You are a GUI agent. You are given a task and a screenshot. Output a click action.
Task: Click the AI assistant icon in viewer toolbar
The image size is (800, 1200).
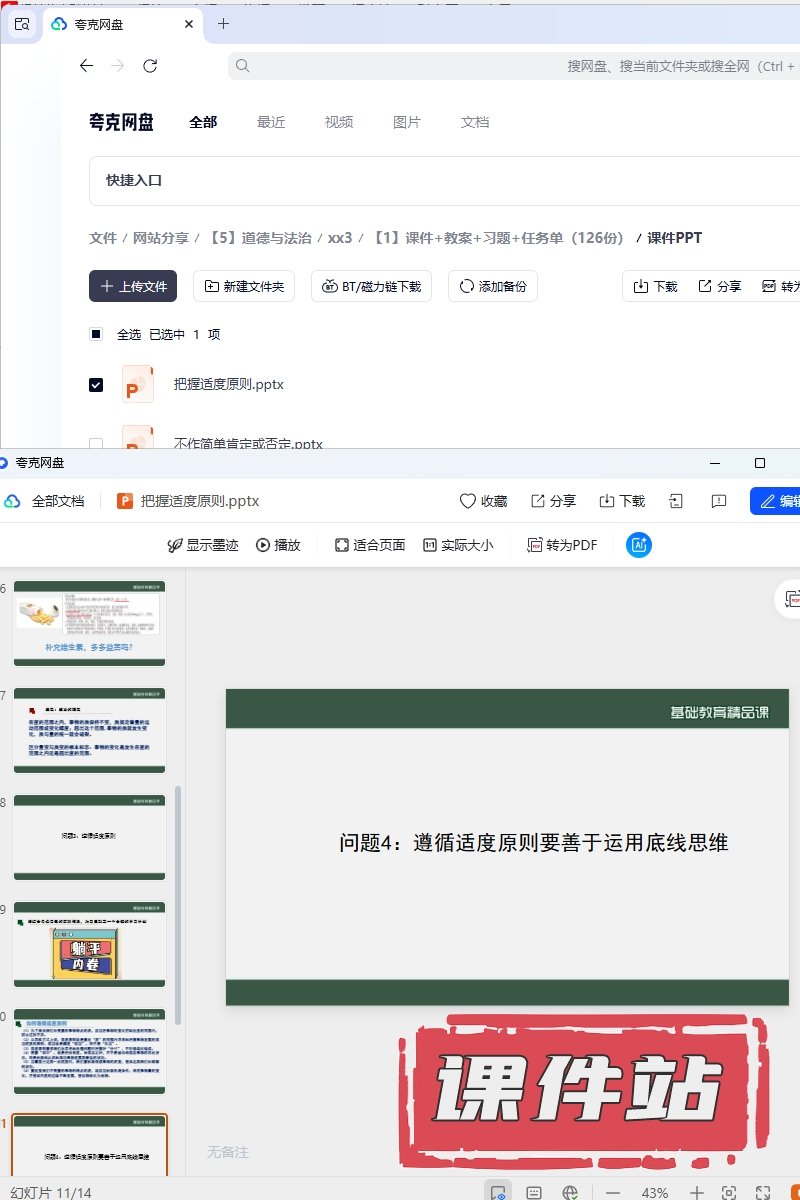[x=639, y=545]
